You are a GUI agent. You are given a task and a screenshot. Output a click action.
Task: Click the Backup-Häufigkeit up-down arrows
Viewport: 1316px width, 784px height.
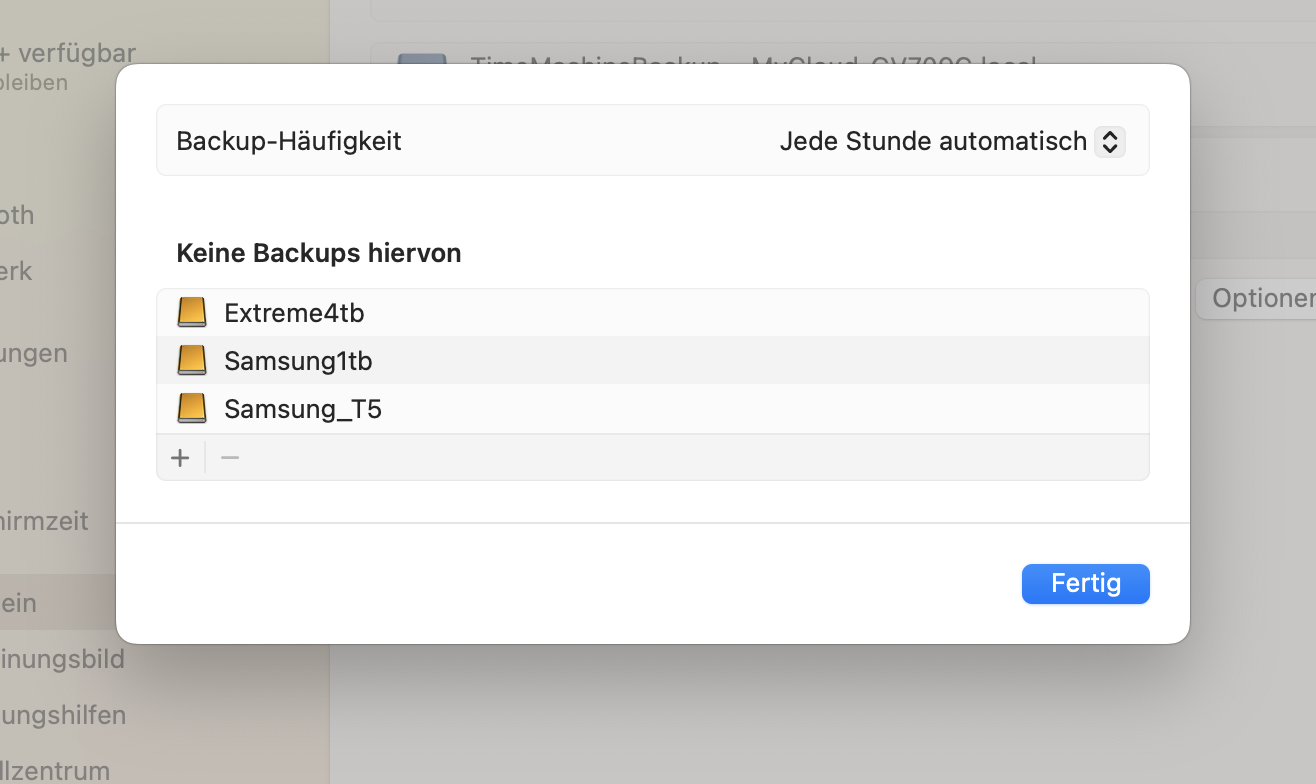click(x=1109, y=142)
